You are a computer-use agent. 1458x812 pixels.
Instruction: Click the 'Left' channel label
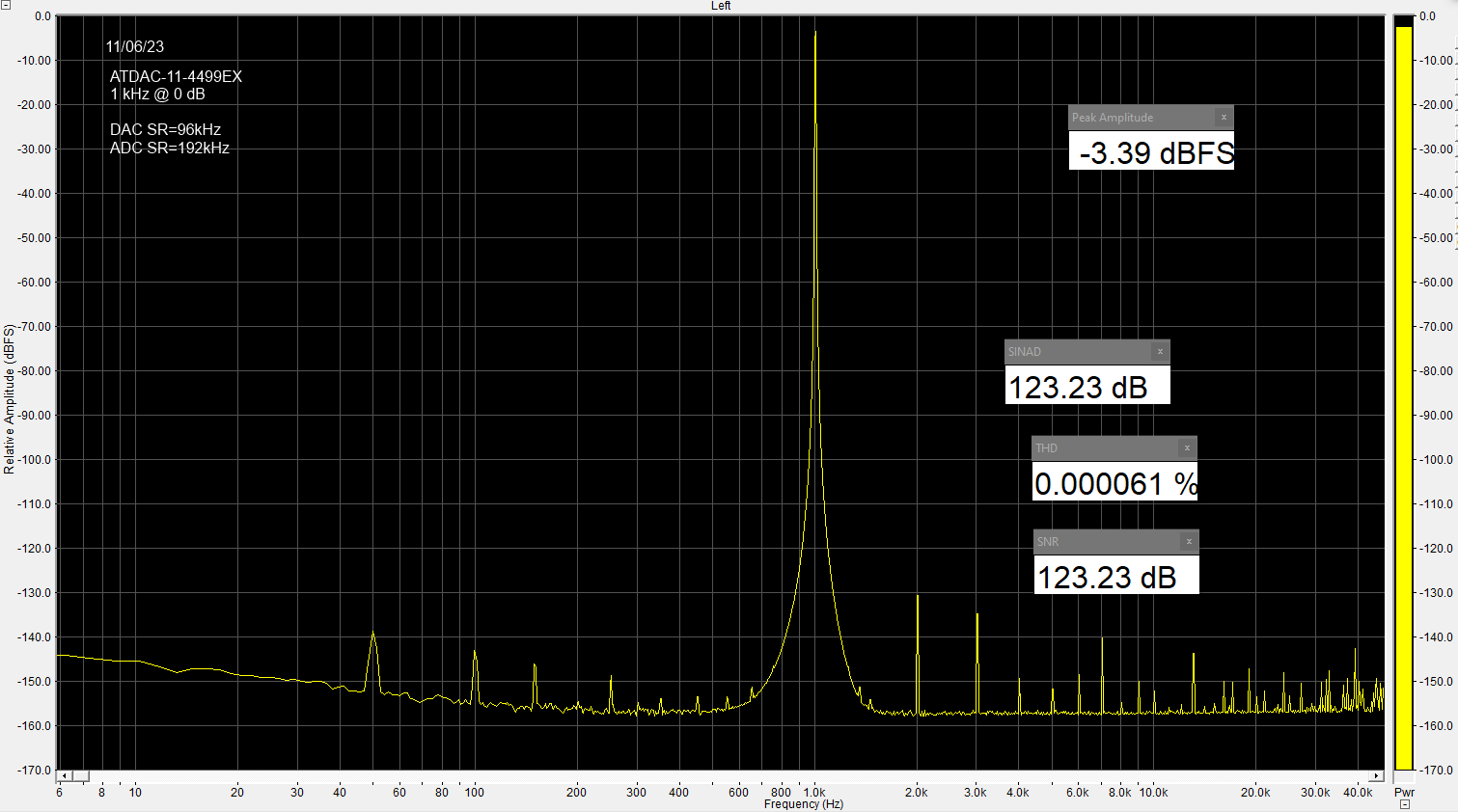point(721,6)
